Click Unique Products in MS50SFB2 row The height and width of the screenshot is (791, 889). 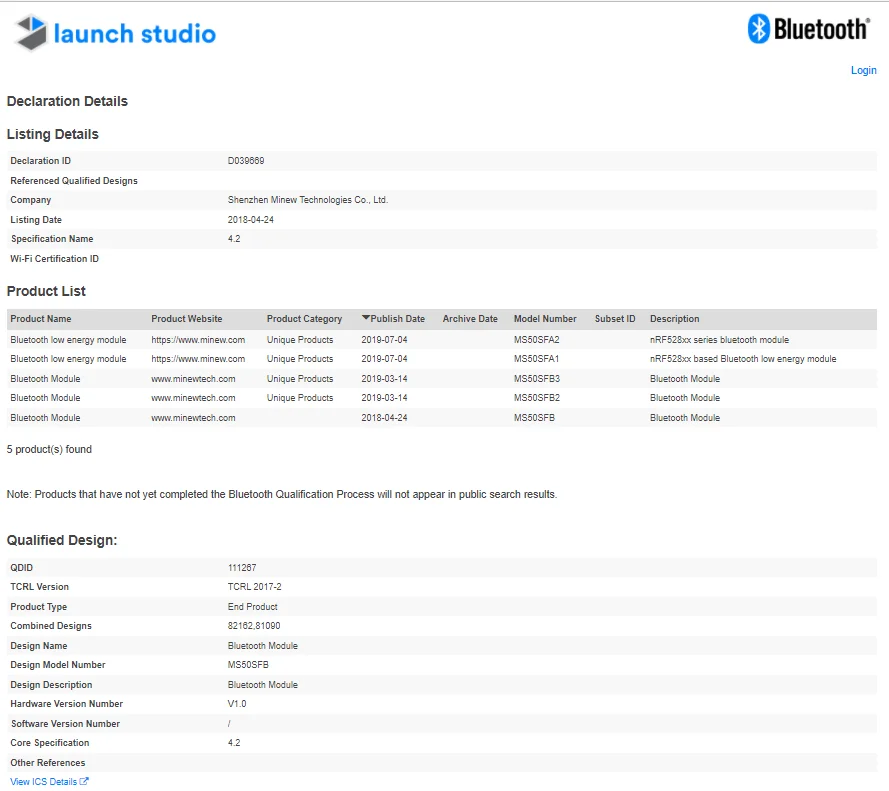(300, 398)
